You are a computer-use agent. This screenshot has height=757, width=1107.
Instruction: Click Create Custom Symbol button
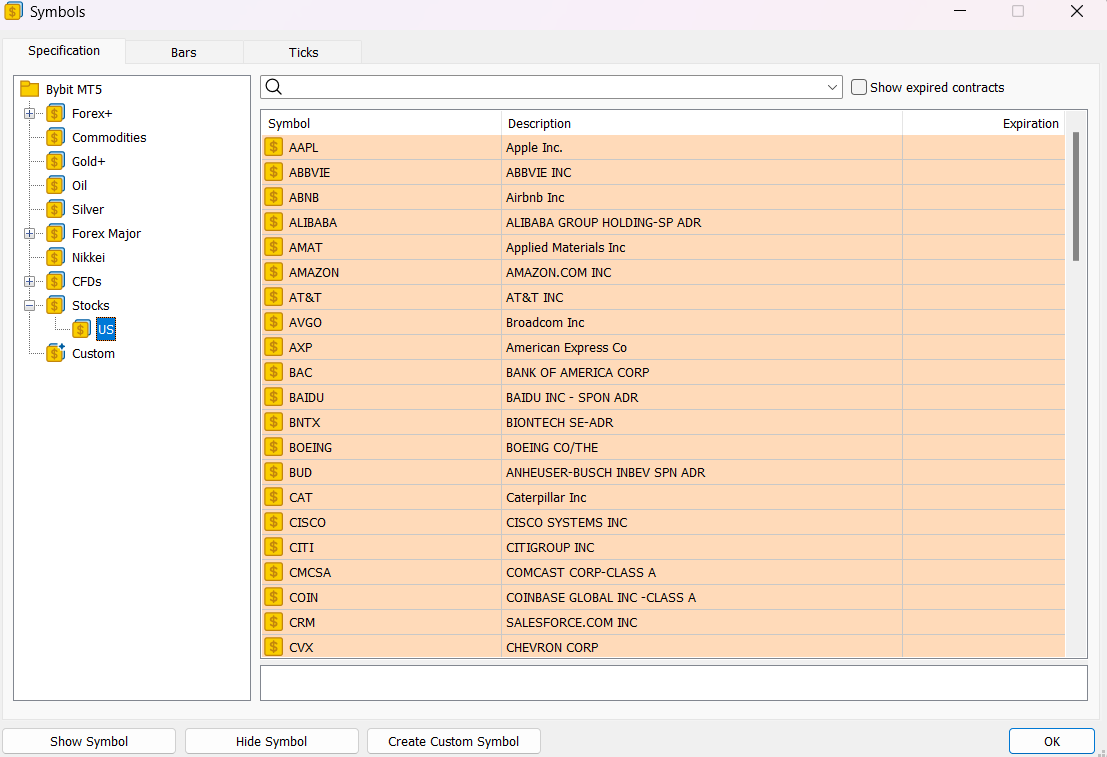click(x=453, y=741)
